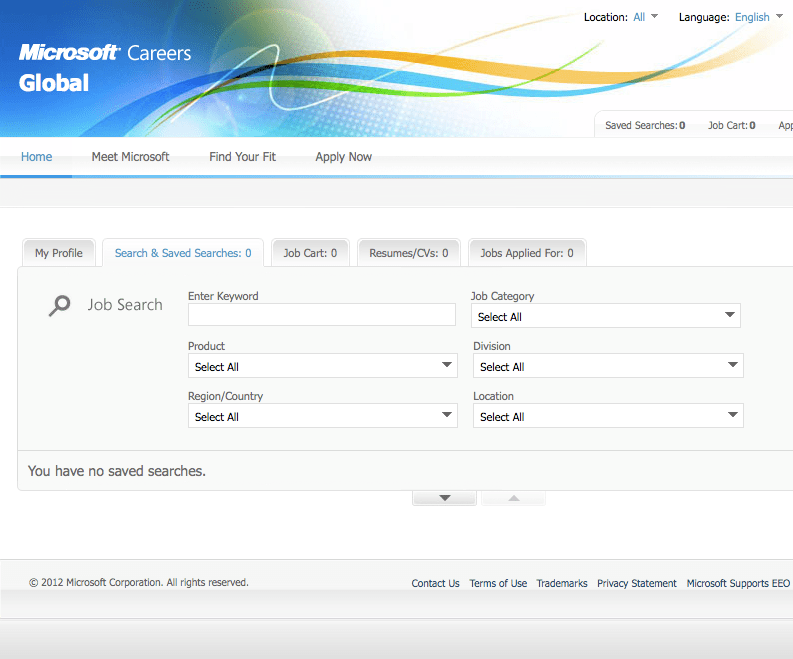Open the Terms of Use link

498,583
